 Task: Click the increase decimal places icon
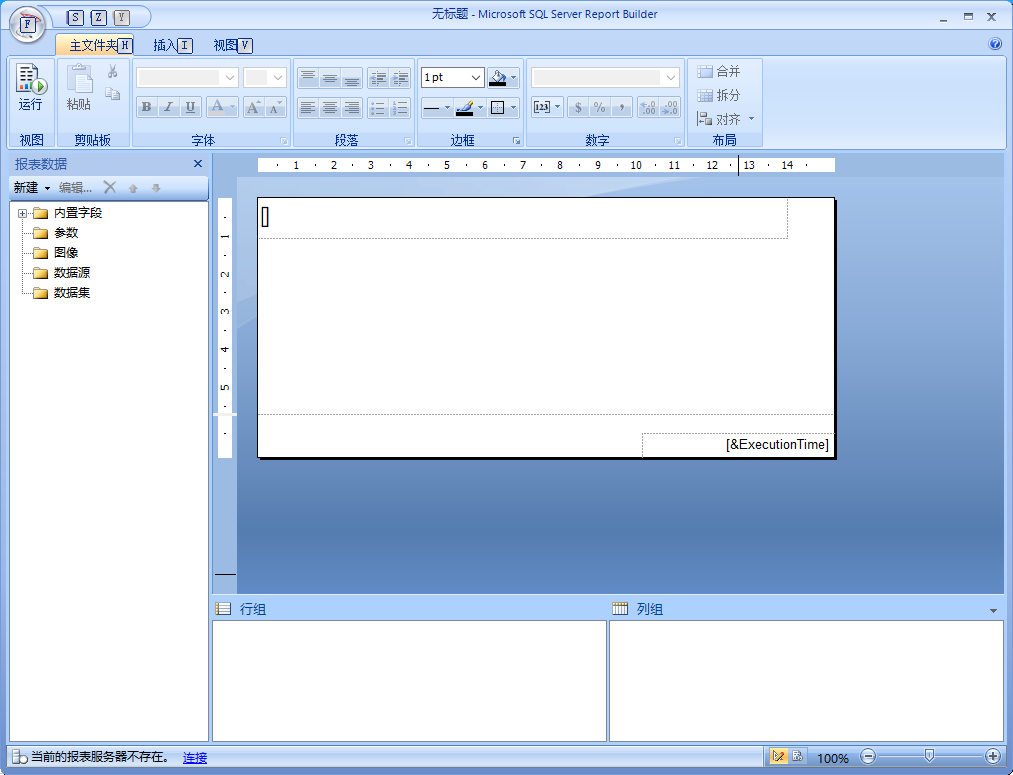click(x=648, y=107)
